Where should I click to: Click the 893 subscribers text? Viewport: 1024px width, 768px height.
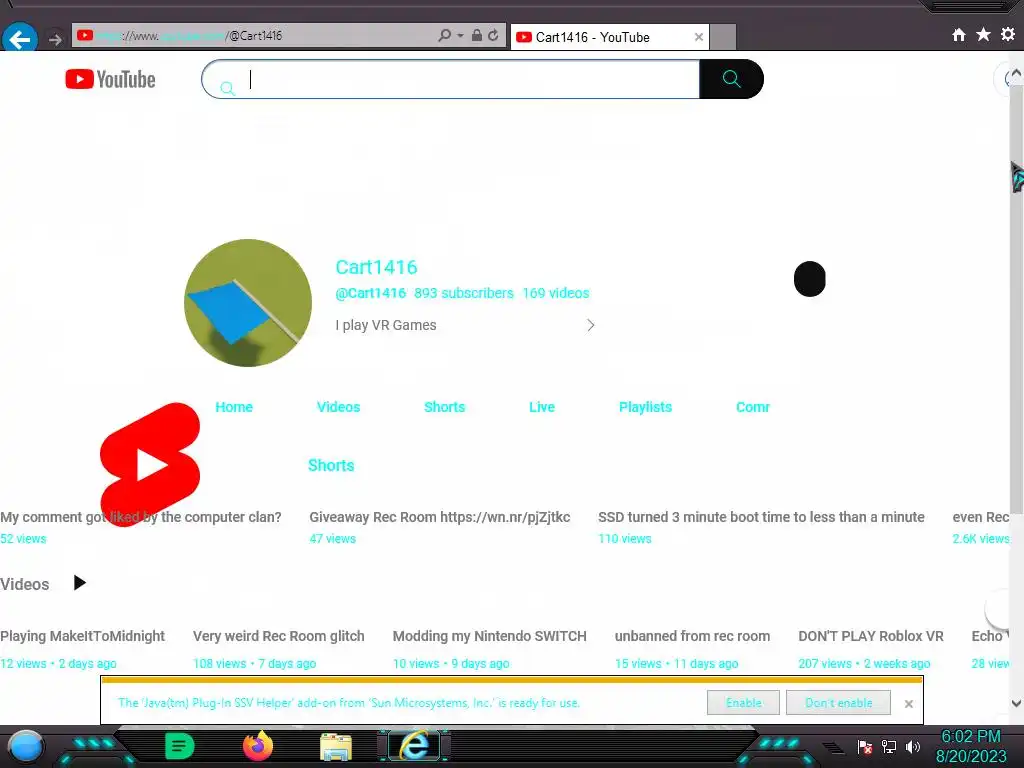464,293
